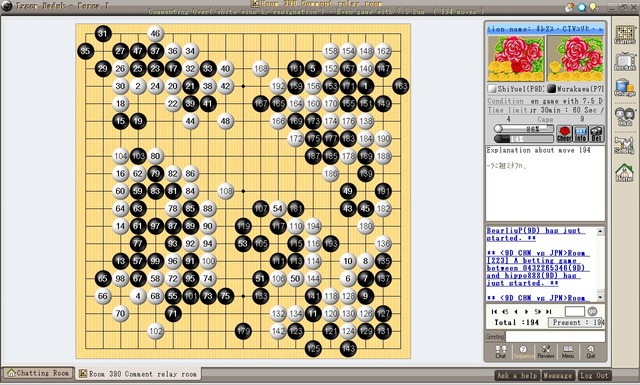Image resolution: width=640 pixels, height=385 pixels.
Task: Click black stone 163 on right edge
Action: point(400,86)
